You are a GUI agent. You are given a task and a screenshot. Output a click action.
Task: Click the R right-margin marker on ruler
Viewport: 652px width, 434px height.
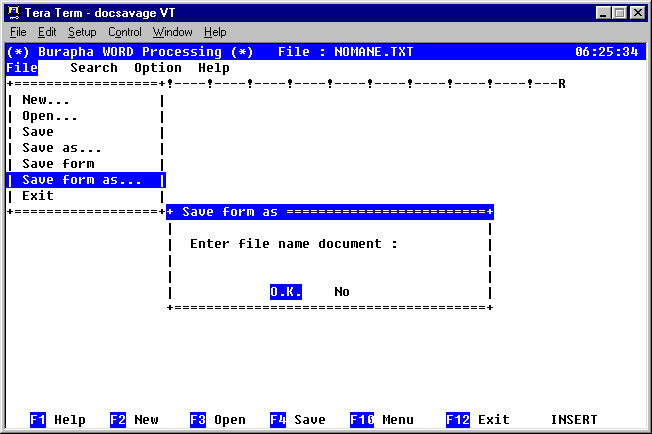pos(562,84)
